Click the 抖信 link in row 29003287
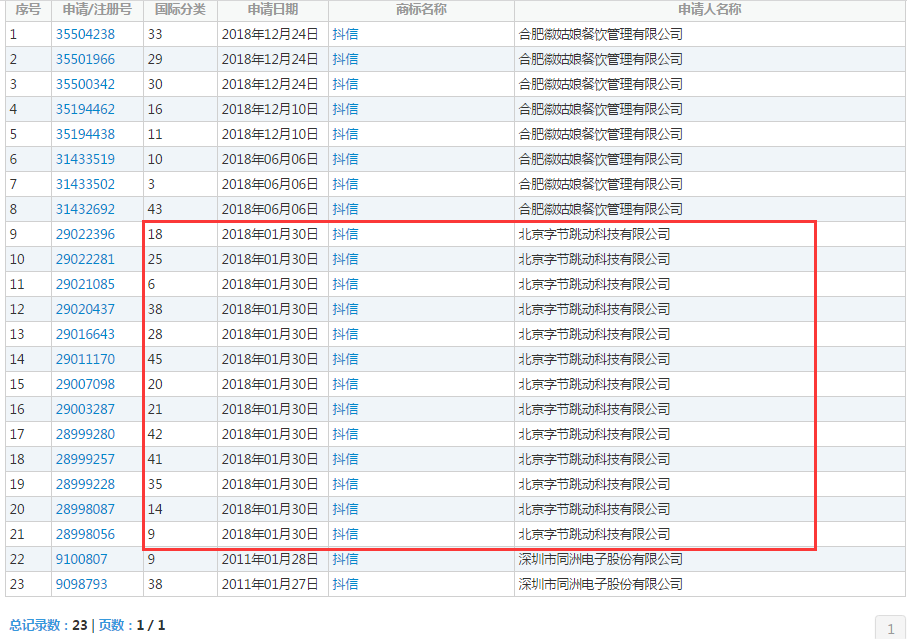This screenshot has width=907, height=639. 345,409
